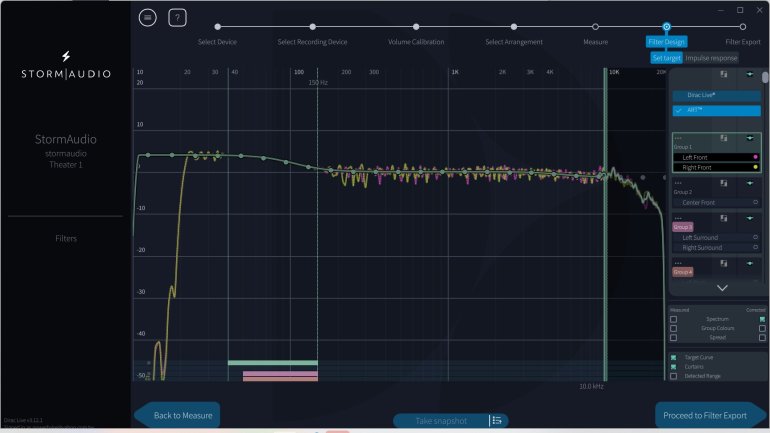The image size is (770, 433).
Task: Enable the Corrected Group Colours checkbox
Action: tap(762, 328)
